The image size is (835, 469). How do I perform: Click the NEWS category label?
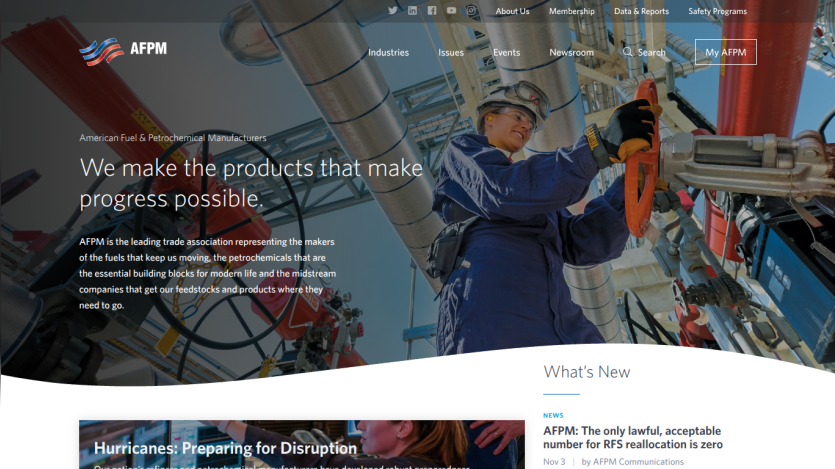tap(553, 415)
